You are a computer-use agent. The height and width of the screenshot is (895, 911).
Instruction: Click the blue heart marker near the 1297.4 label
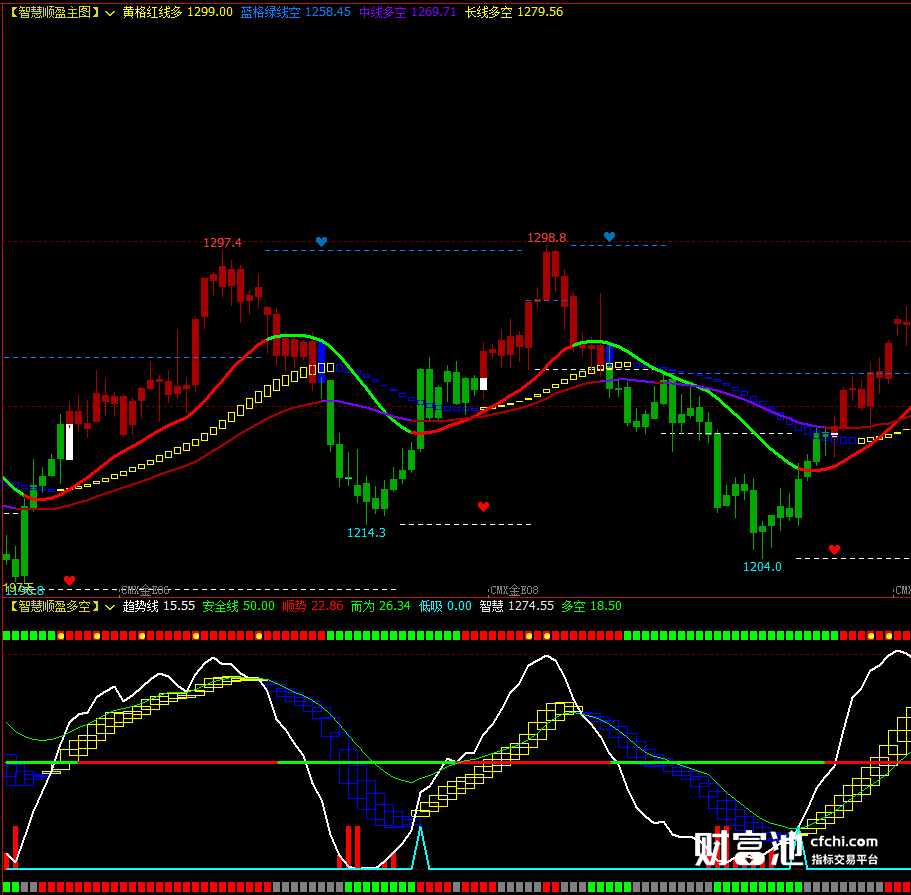tap(321, 241)
